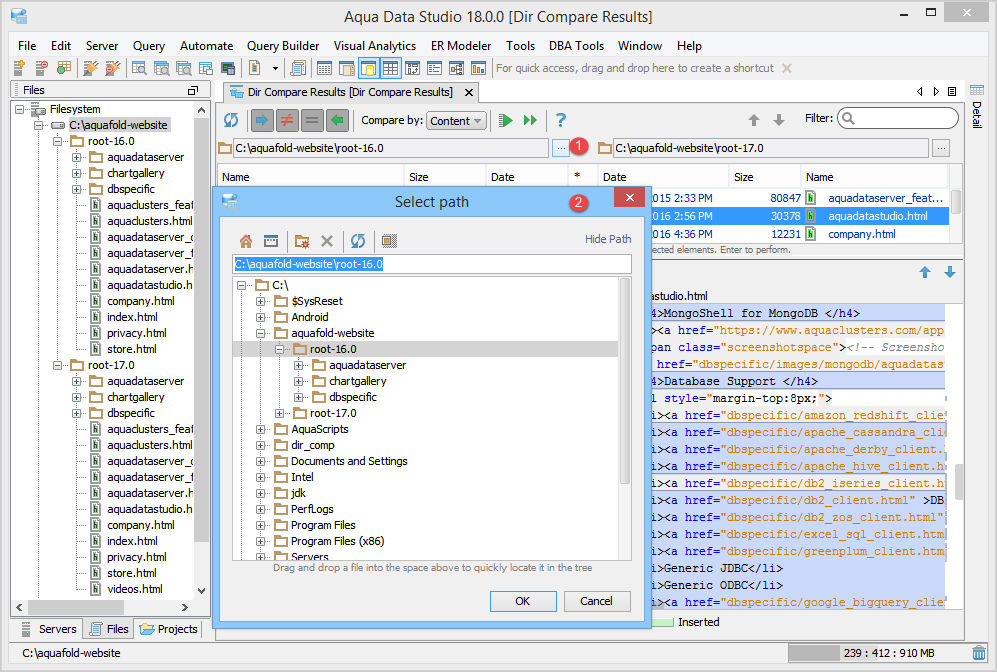
Task: Toggle the red not-equal differences filter
Action: tap(286, 120)
